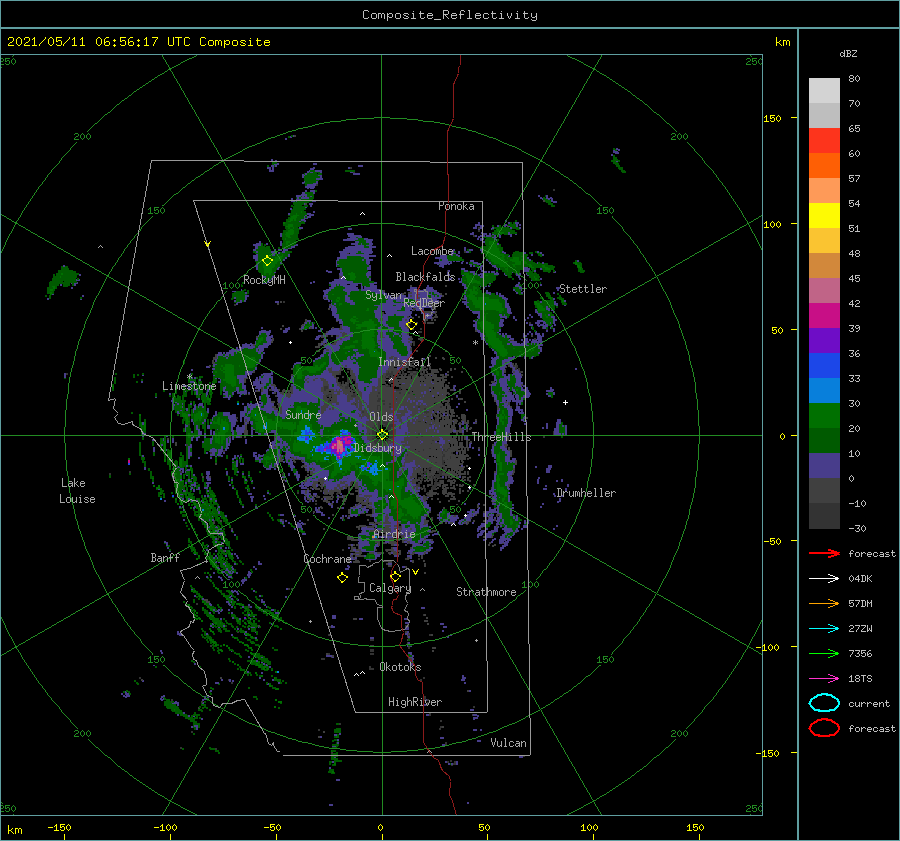
Task: Click the Okotoks label
Action: point(400,667)
